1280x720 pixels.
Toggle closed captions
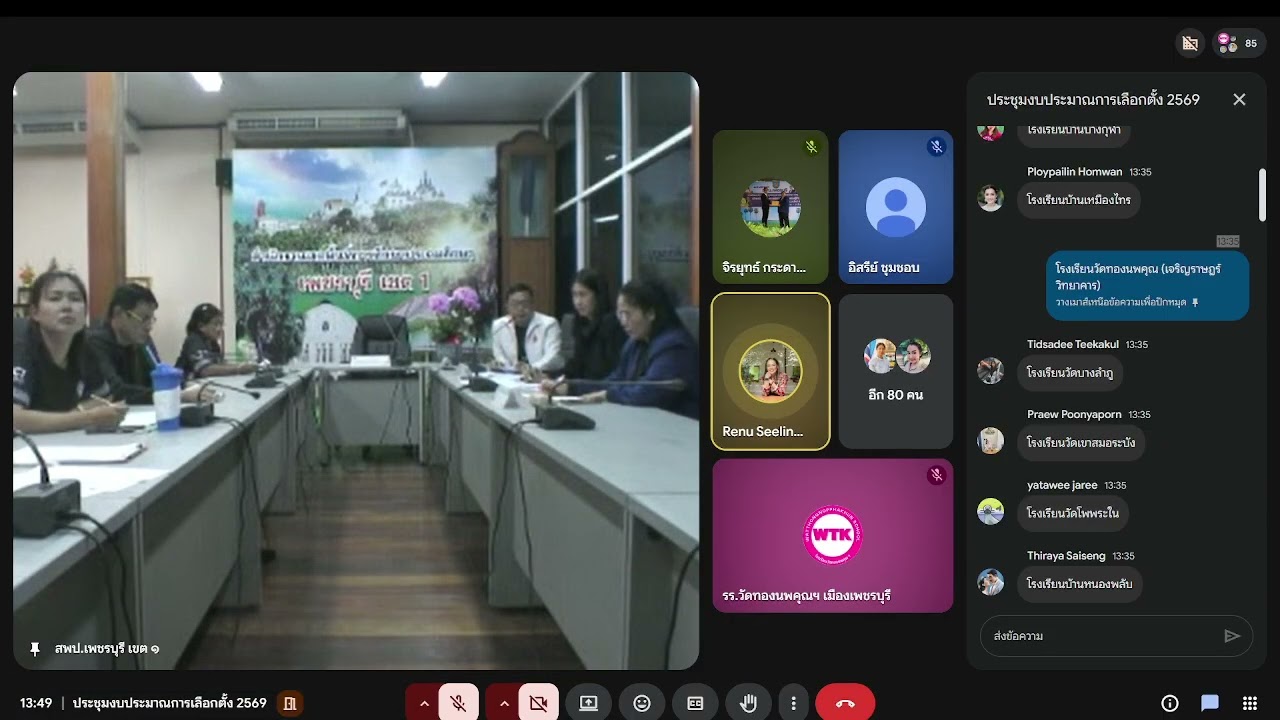[695, 703]
